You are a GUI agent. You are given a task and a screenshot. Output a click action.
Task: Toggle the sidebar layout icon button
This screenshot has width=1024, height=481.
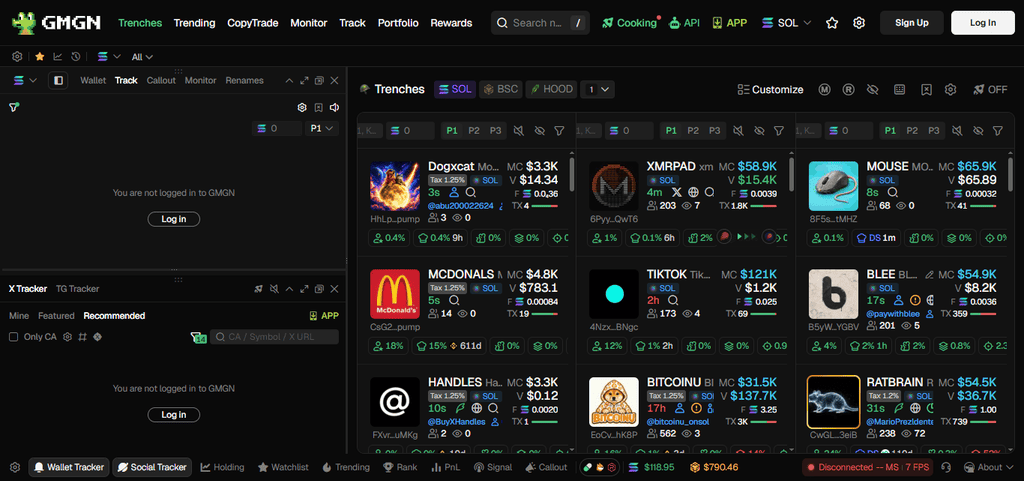[58, 80]
